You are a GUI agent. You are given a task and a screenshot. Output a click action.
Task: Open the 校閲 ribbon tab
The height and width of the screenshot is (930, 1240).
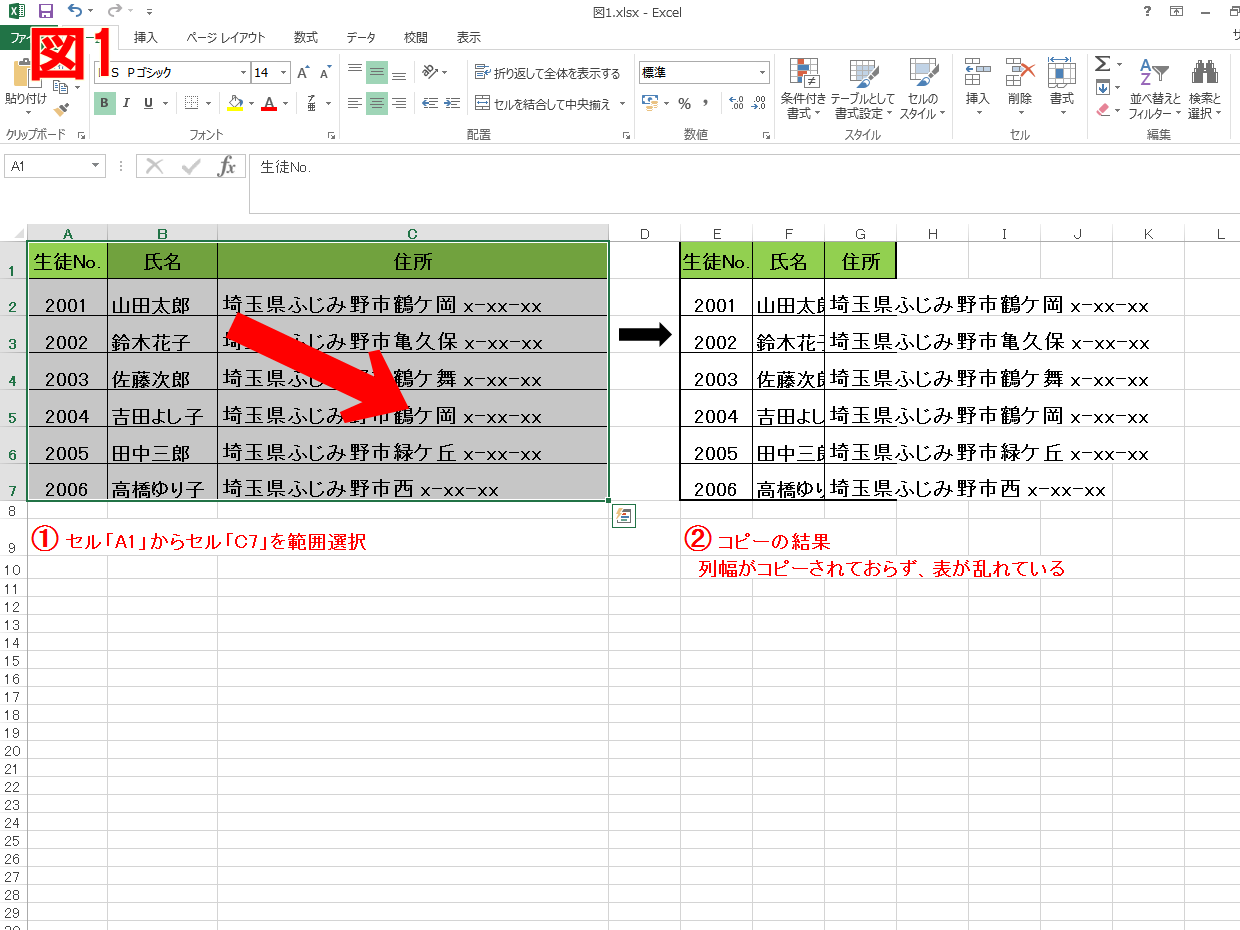click(x=415, y=37)
